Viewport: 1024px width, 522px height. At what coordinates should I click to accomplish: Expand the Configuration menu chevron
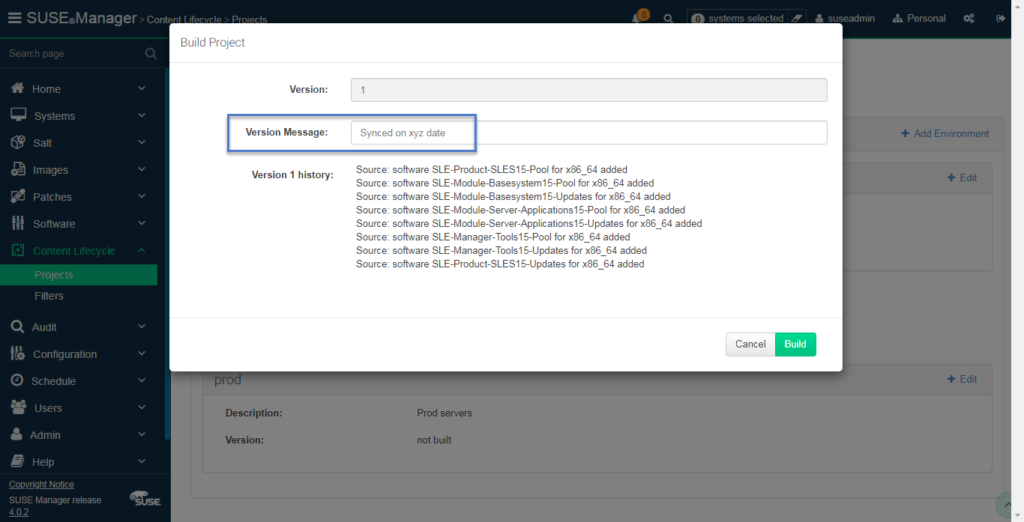[142, 353]
